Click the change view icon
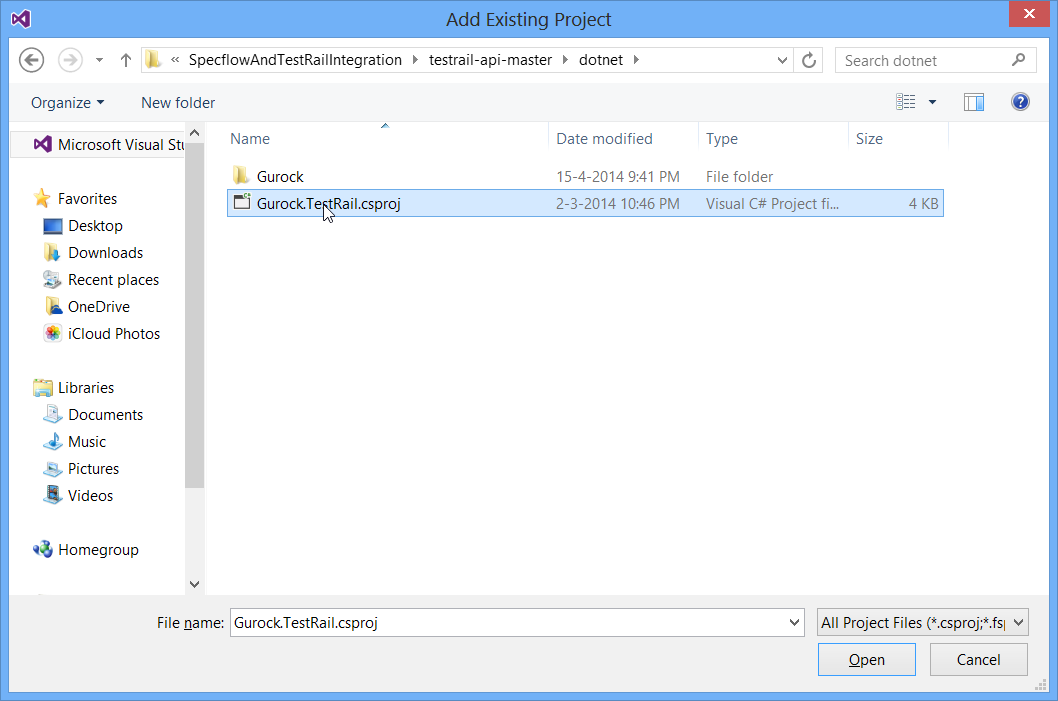1058x701 pixels. click(906, 102)
